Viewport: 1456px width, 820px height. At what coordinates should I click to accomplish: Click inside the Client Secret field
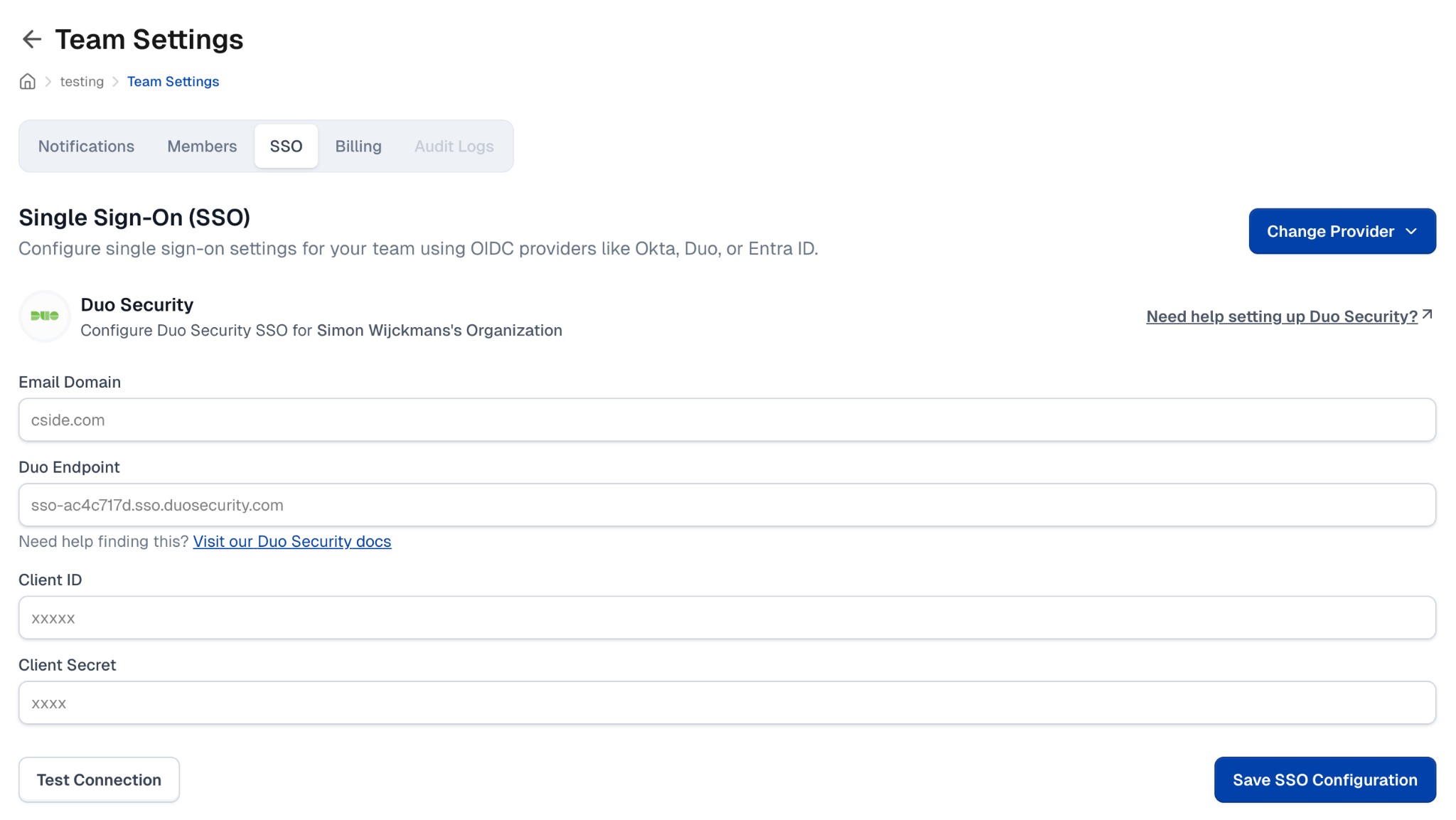pyautogui.click(x=727, y=703)
